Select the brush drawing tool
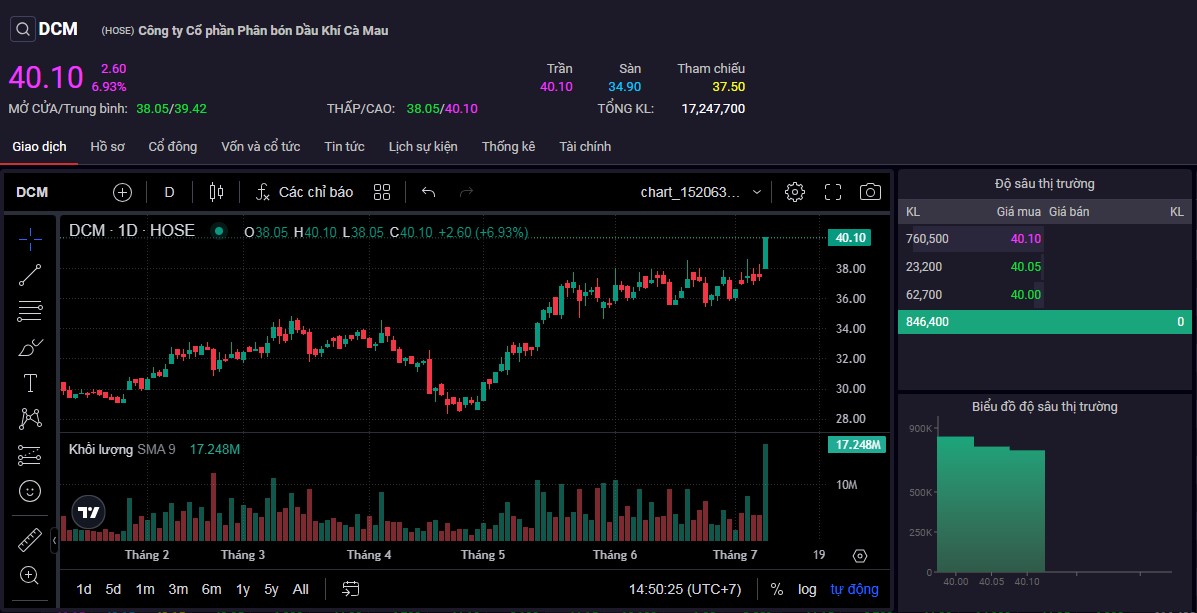 coord(30,347)
